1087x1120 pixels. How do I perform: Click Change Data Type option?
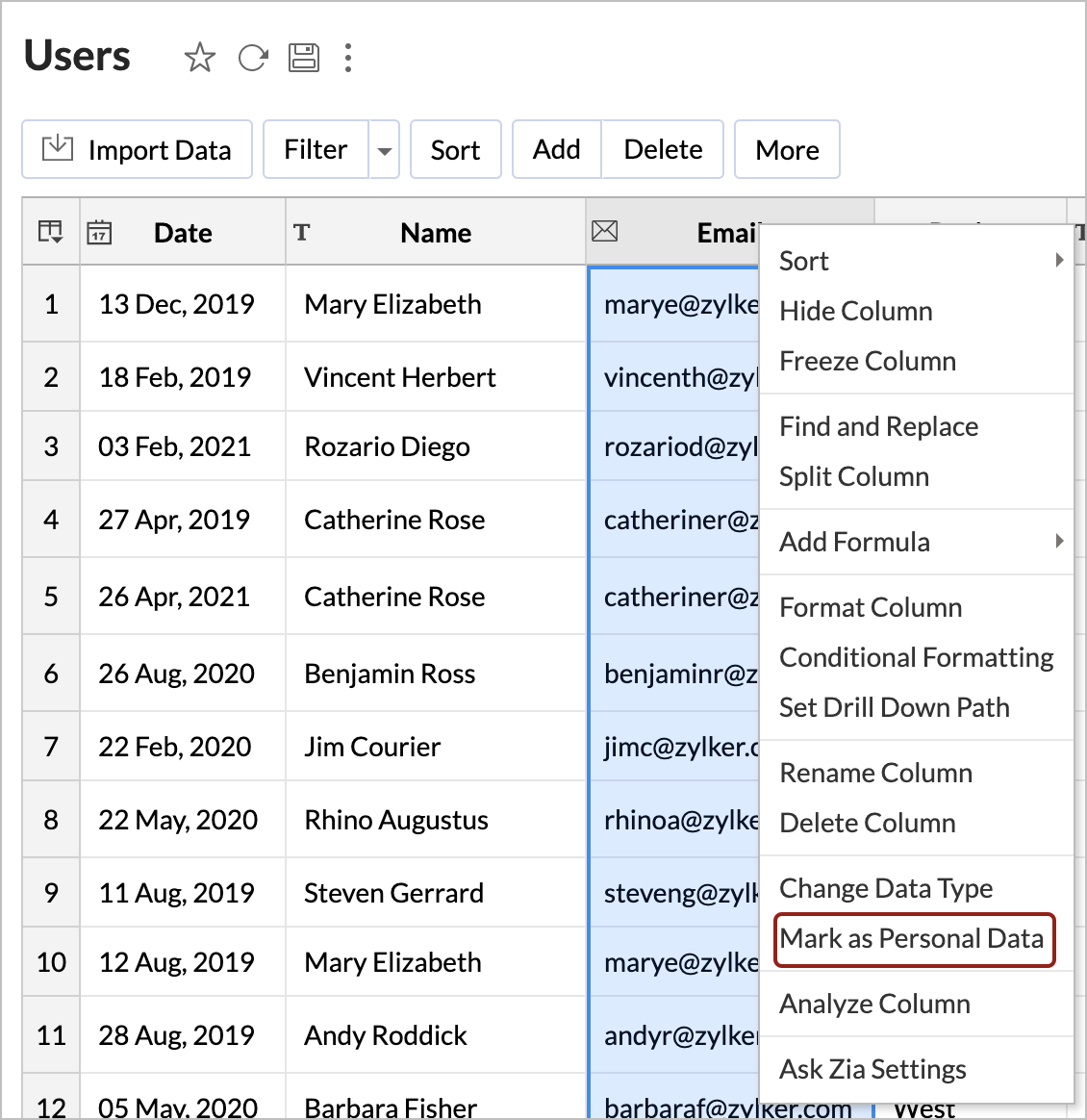(885, 888)
